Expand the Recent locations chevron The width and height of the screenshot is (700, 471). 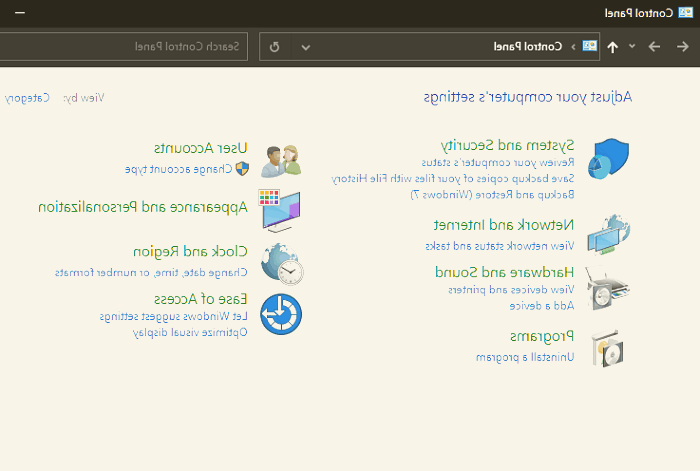(x=632, y=46)
